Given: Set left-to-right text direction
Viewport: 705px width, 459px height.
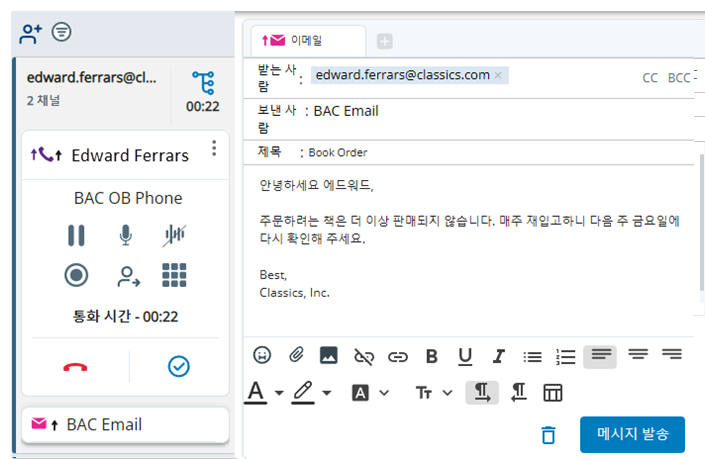Looking at the screenshot, I should (482, 392).
